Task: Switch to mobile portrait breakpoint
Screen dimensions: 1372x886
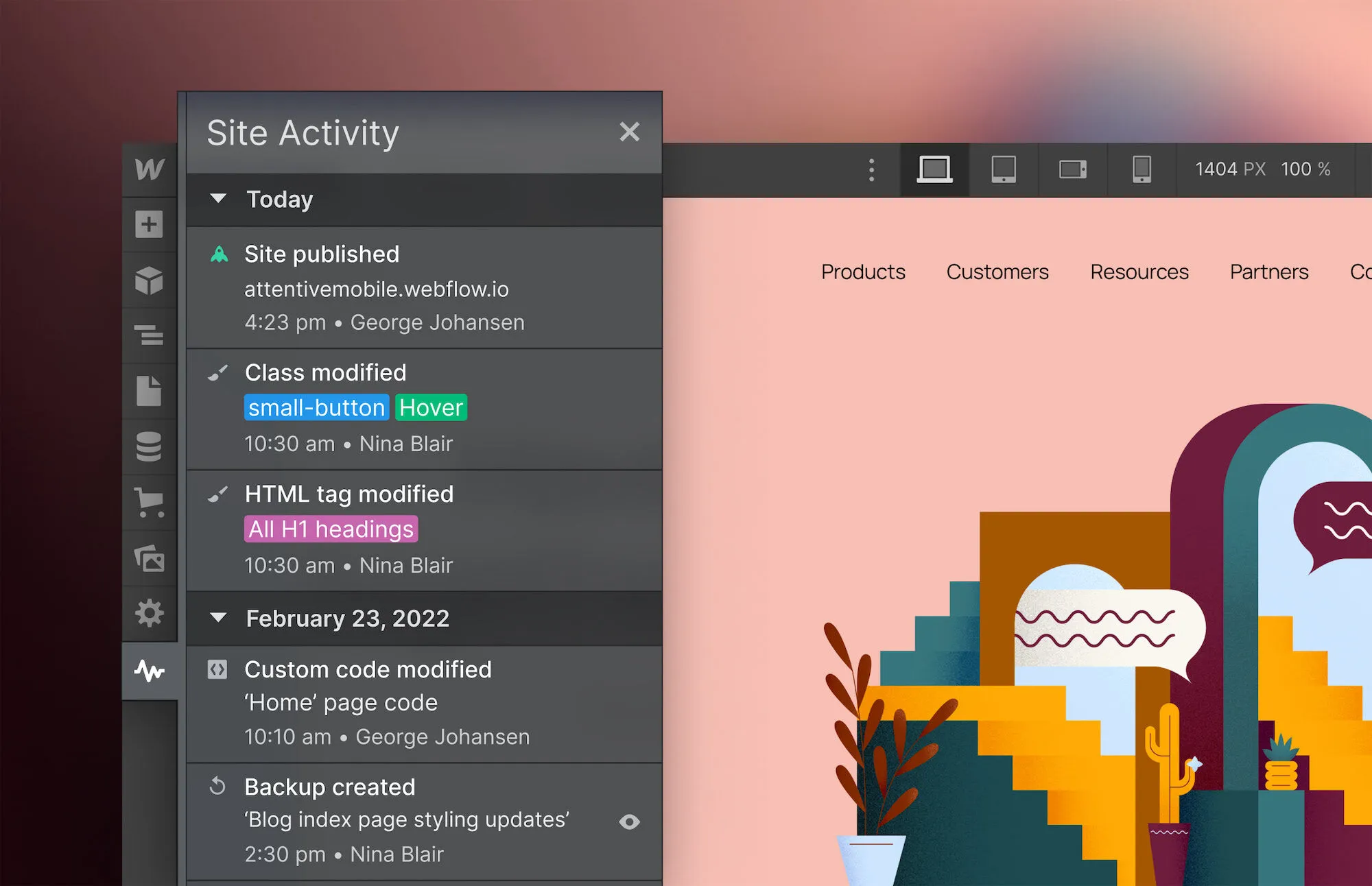Action: [1142, 169]
